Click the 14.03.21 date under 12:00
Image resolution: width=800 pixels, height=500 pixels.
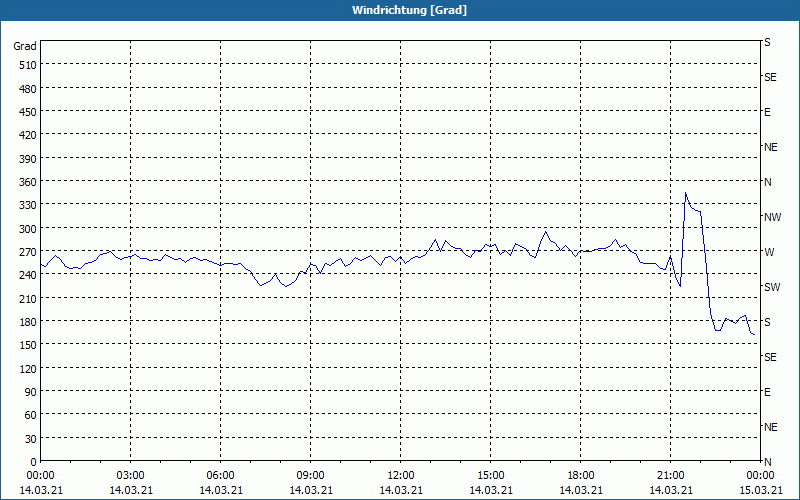tap(401, 490)
